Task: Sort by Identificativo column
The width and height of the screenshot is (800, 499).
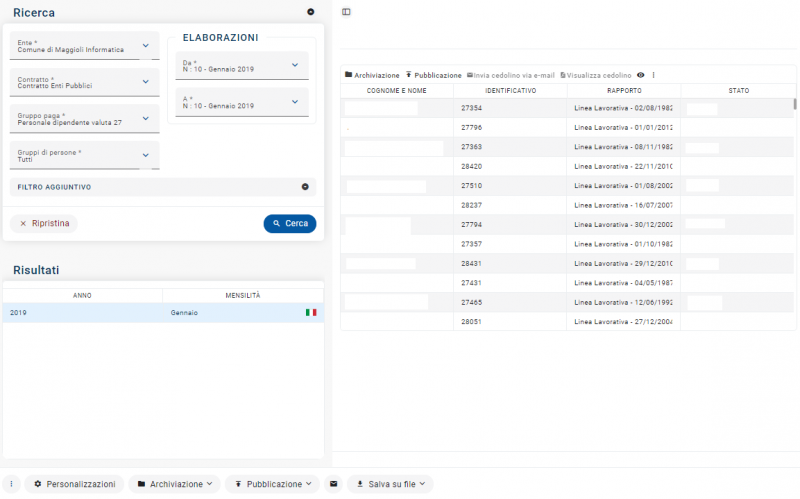Action: click(x=510, y=90)
